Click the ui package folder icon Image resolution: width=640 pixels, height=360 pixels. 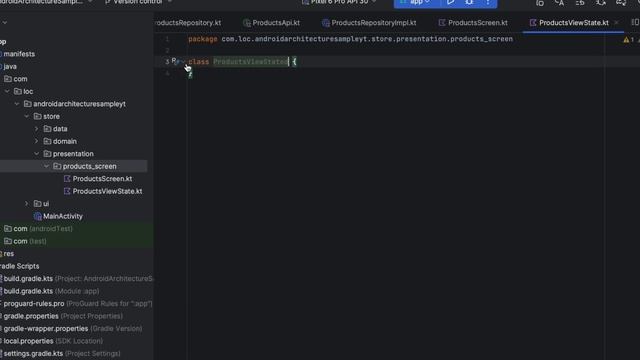tap(38, 204)
